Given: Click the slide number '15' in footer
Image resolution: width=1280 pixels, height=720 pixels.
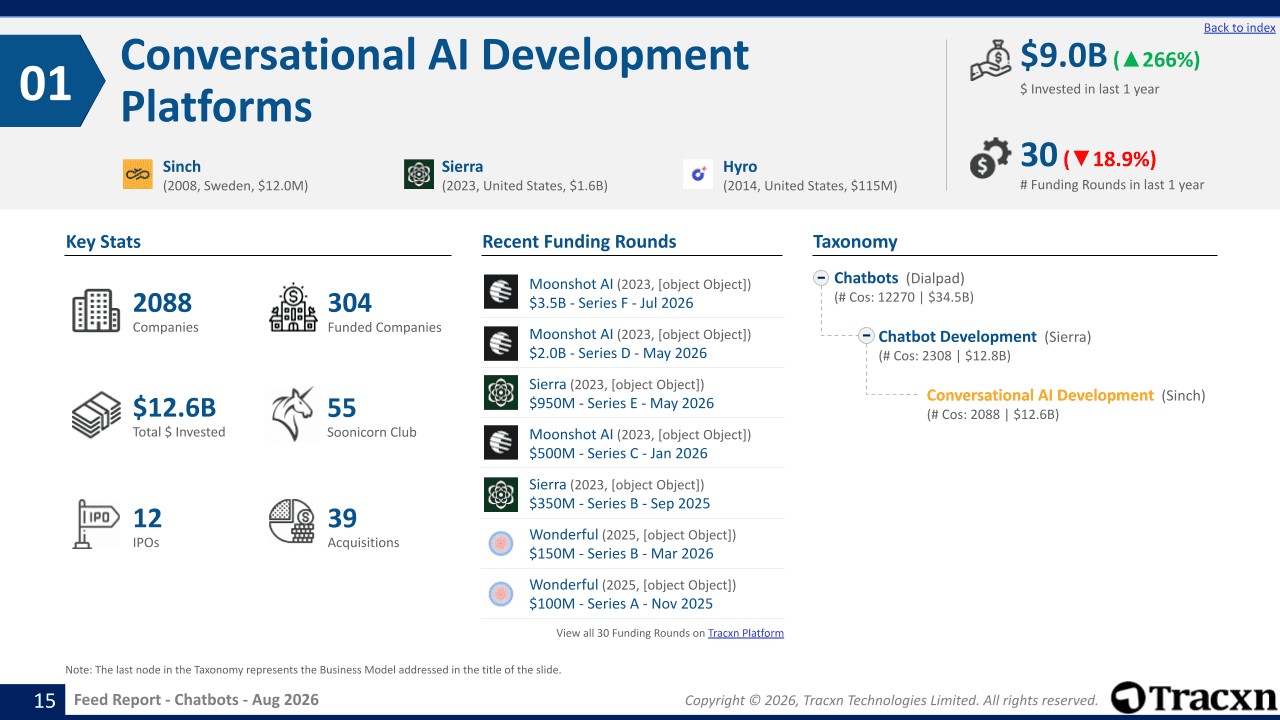Looking at the screenshot, I should (45, 700).
